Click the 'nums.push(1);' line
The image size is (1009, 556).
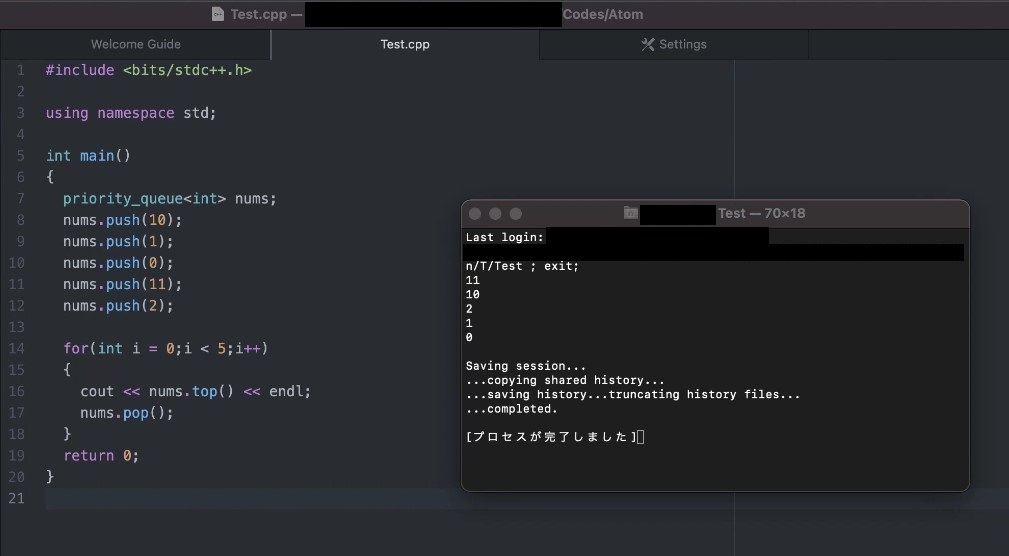118,241
